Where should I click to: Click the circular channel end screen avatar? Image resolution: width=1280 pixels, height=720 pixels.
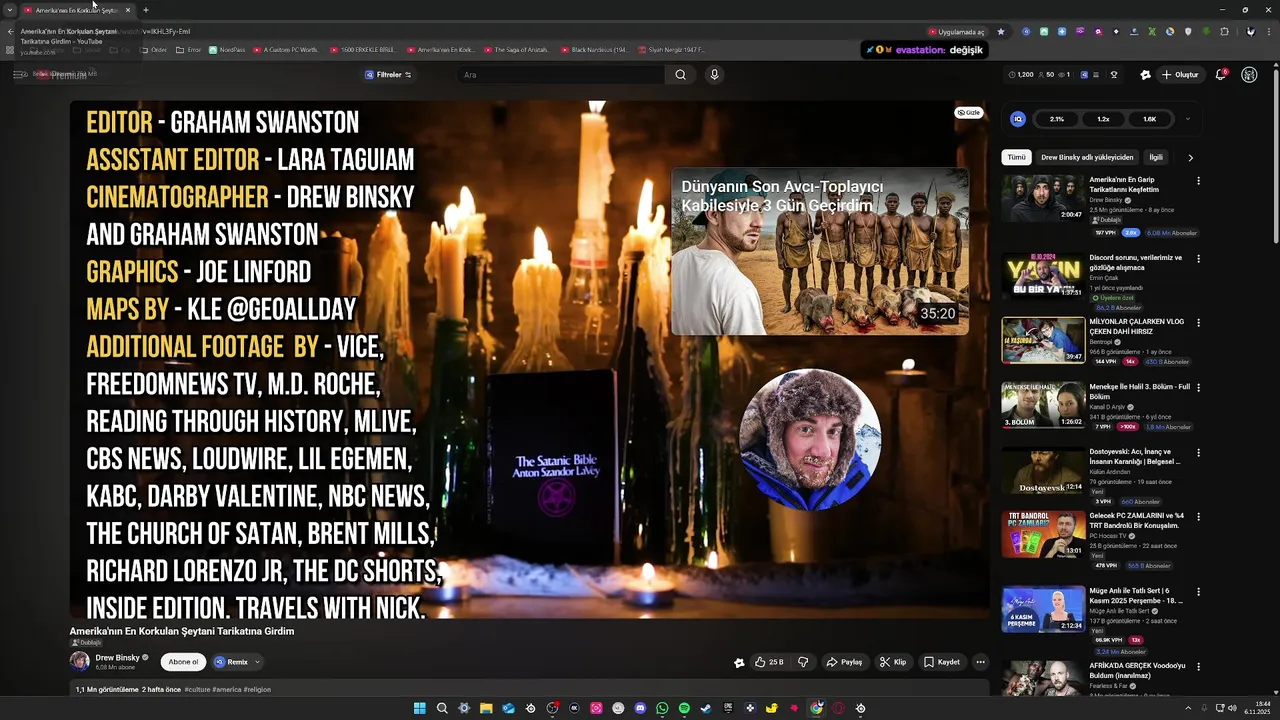tap(810, 439)
